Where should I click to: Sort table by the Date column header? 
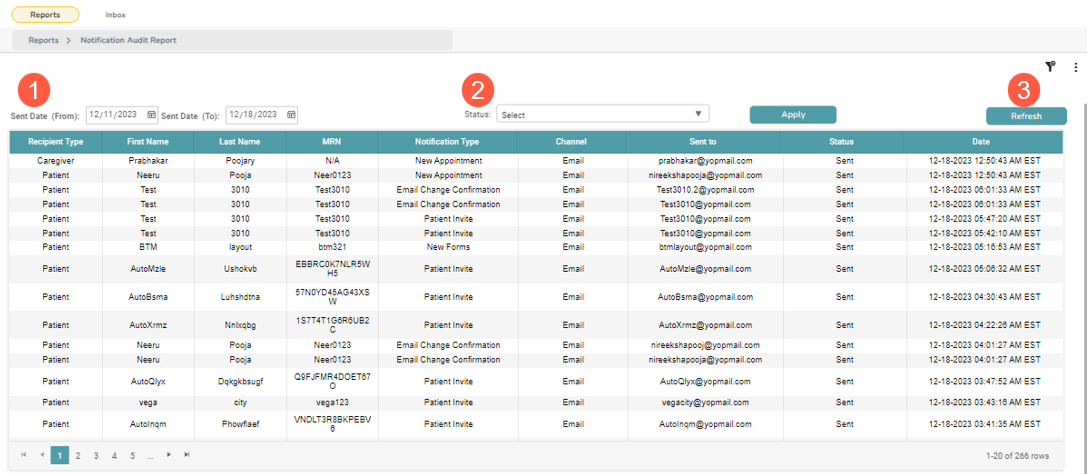(x=980, y=142)
